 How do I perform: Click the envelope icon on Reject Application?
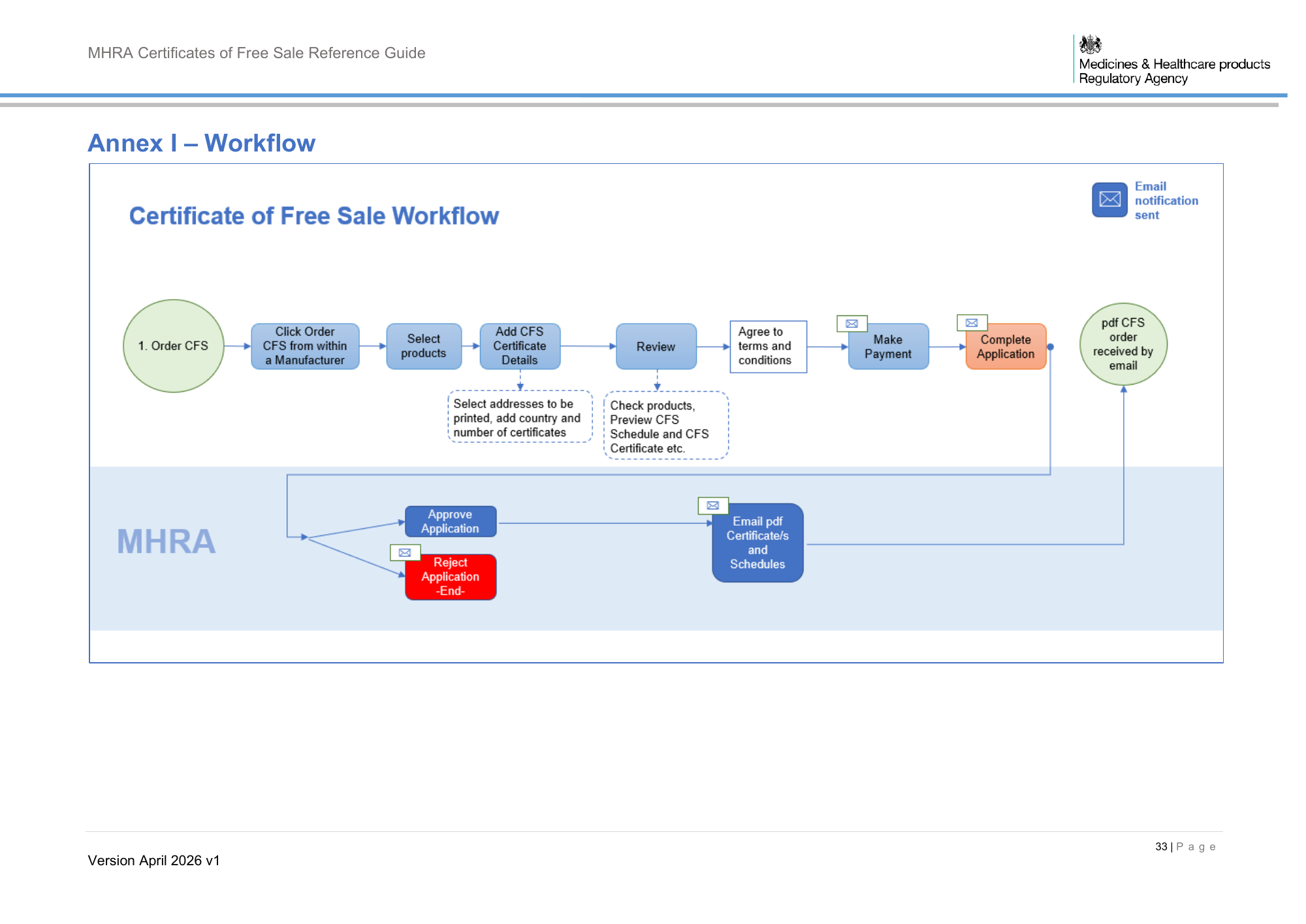coord(405,552)
